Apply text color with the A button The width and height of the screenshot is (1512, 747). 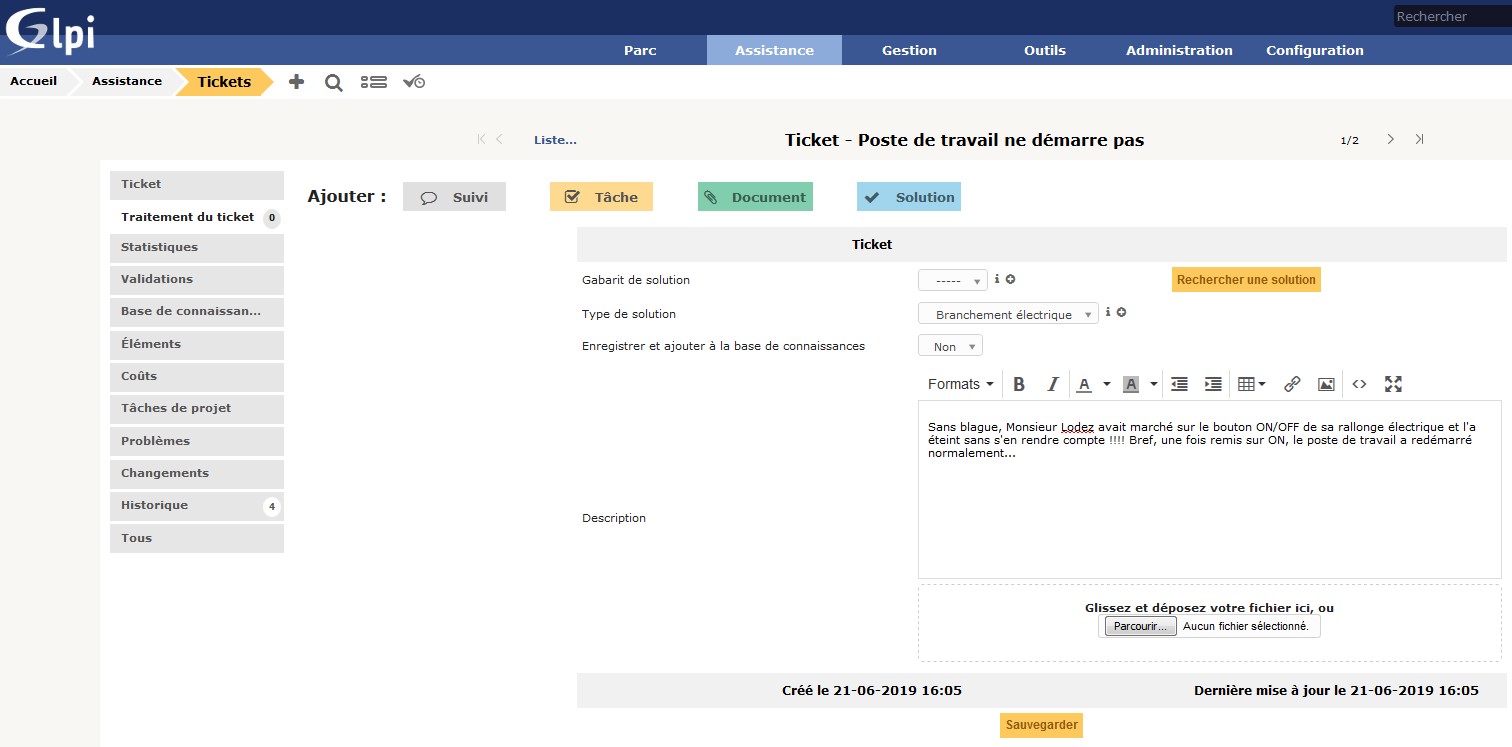(1084, 384)
